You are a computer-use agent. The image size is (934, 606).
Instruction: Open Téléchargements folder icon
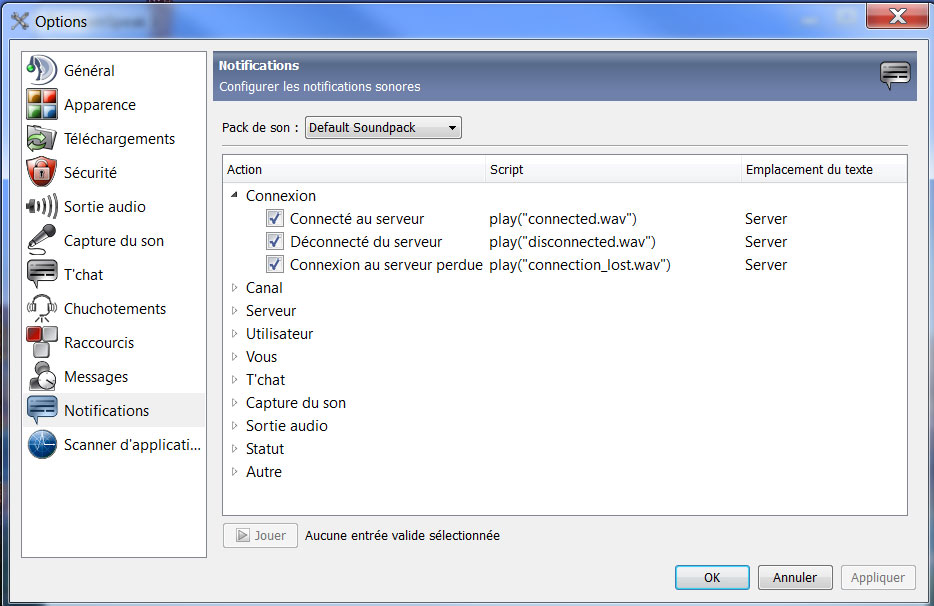pyautogui.click(x=42, y=138)
